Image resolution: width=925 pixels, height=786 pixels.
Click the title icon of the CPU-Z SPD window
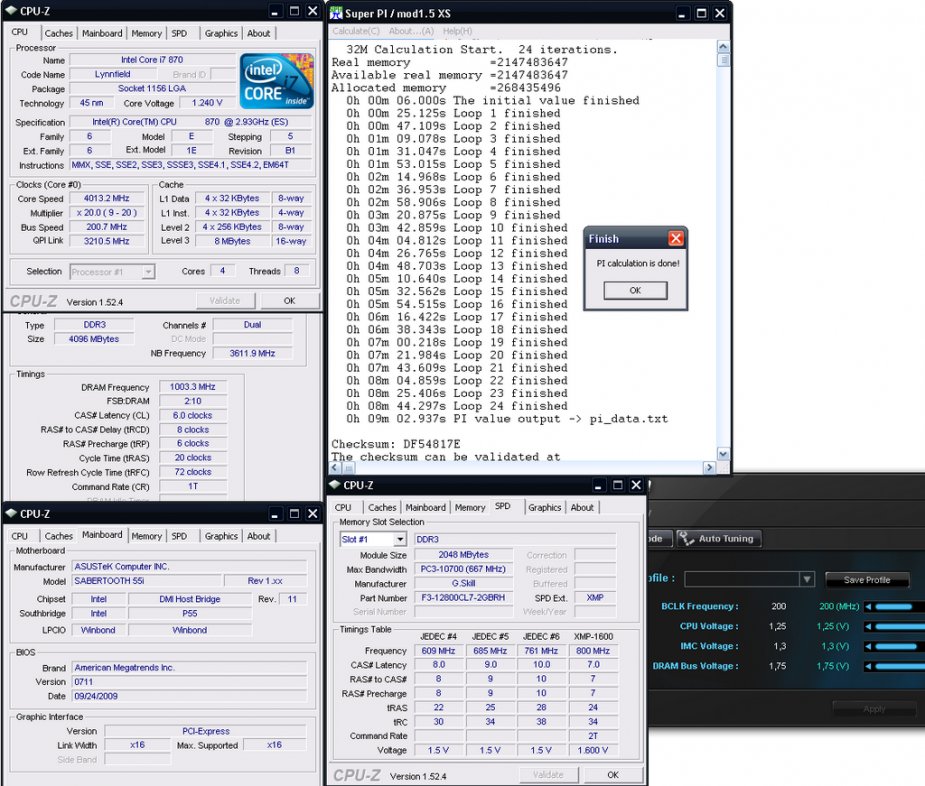tap(335, 484)
